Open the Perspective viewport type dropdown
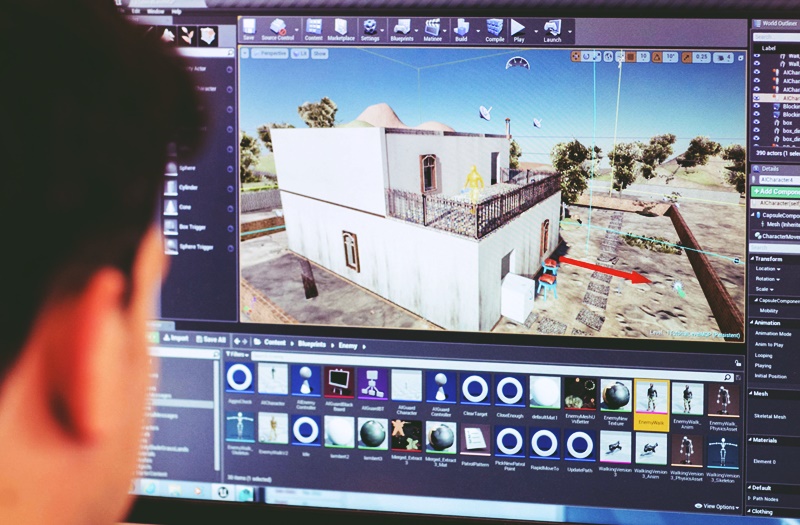 (x=270, y=53)
